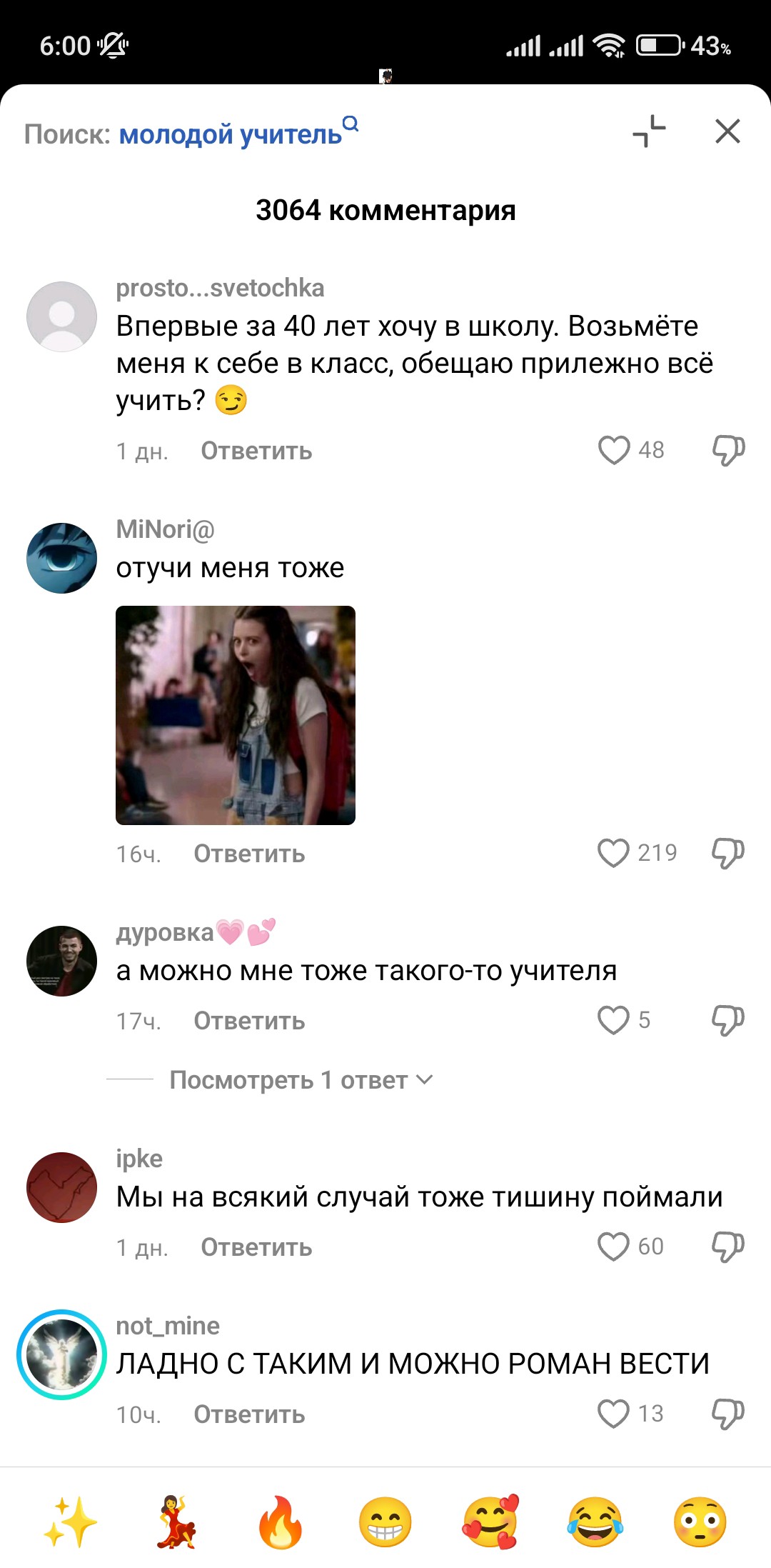The image size is (771, 1568).
Task: Insert the flushed face emoji
Action: (x=700, y=1522)
